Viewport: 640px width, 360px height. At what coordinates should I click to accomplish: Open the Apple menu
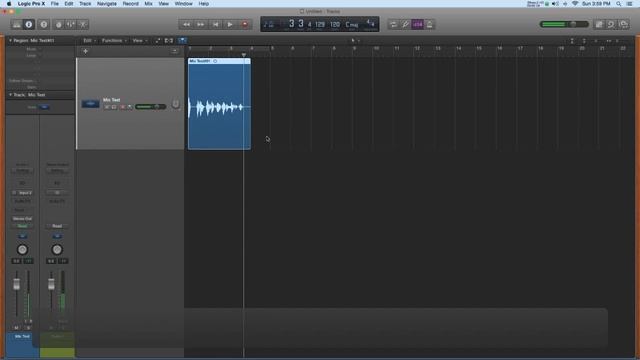pyautogui.click(x=9, y=4)
